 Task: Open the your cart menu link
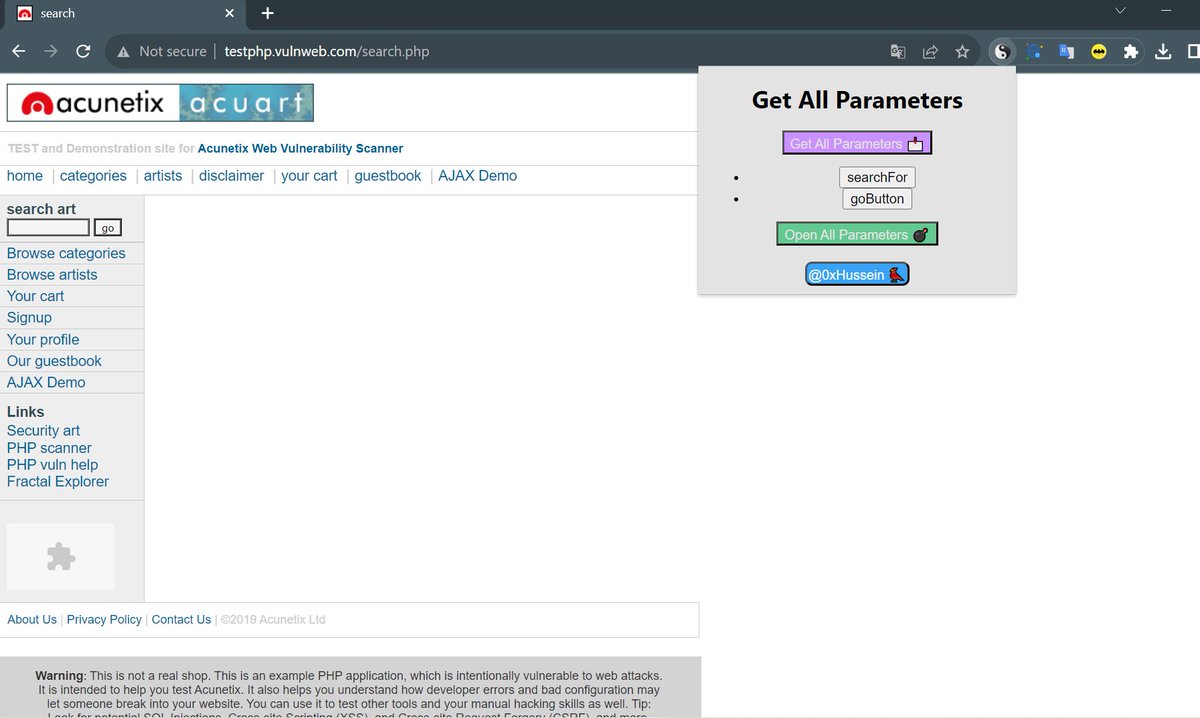(x=309, y=176)
